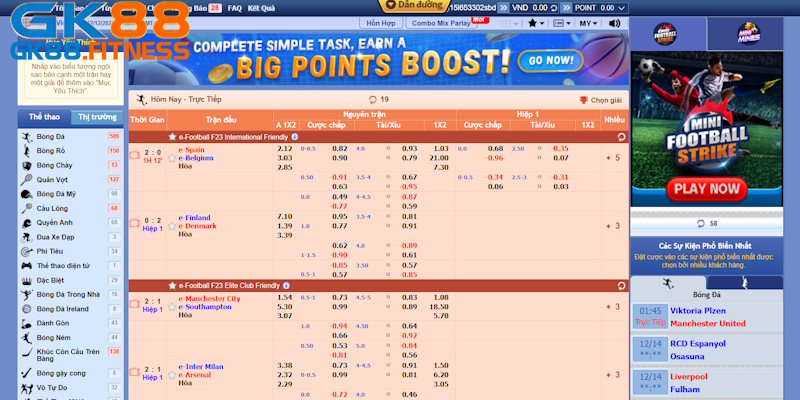
Task: Click the Mini Football Strike promo image
Action: coord(707,129)
